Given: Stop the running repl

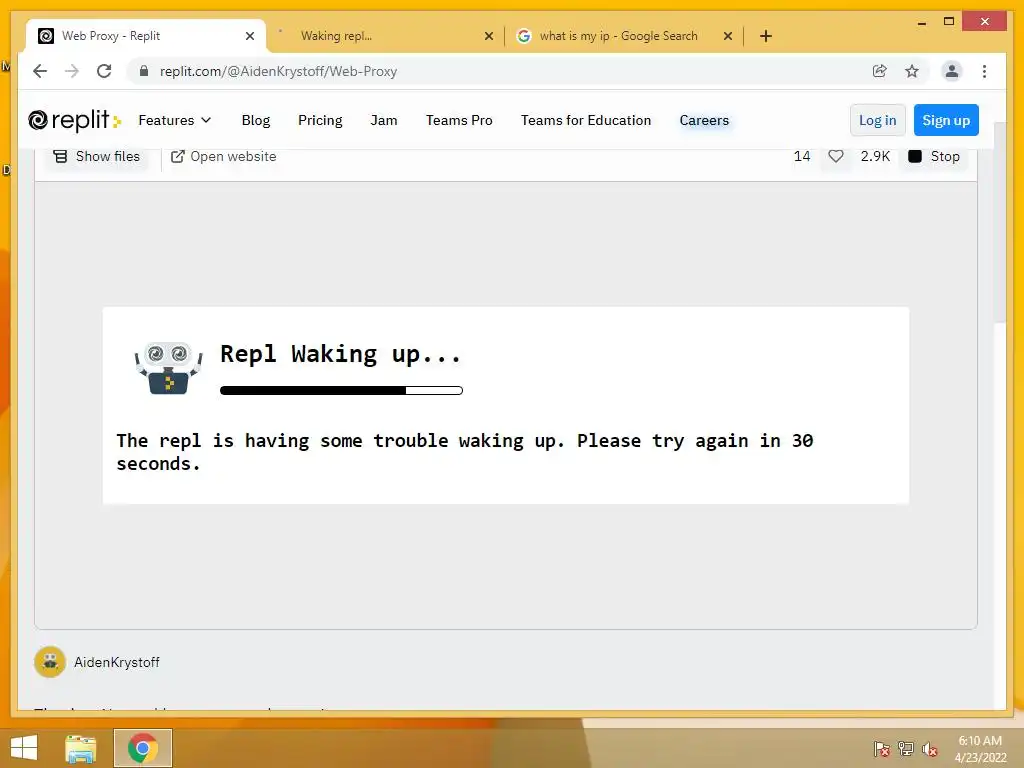Looking at the screenshot, I should [x=934, y=156].
